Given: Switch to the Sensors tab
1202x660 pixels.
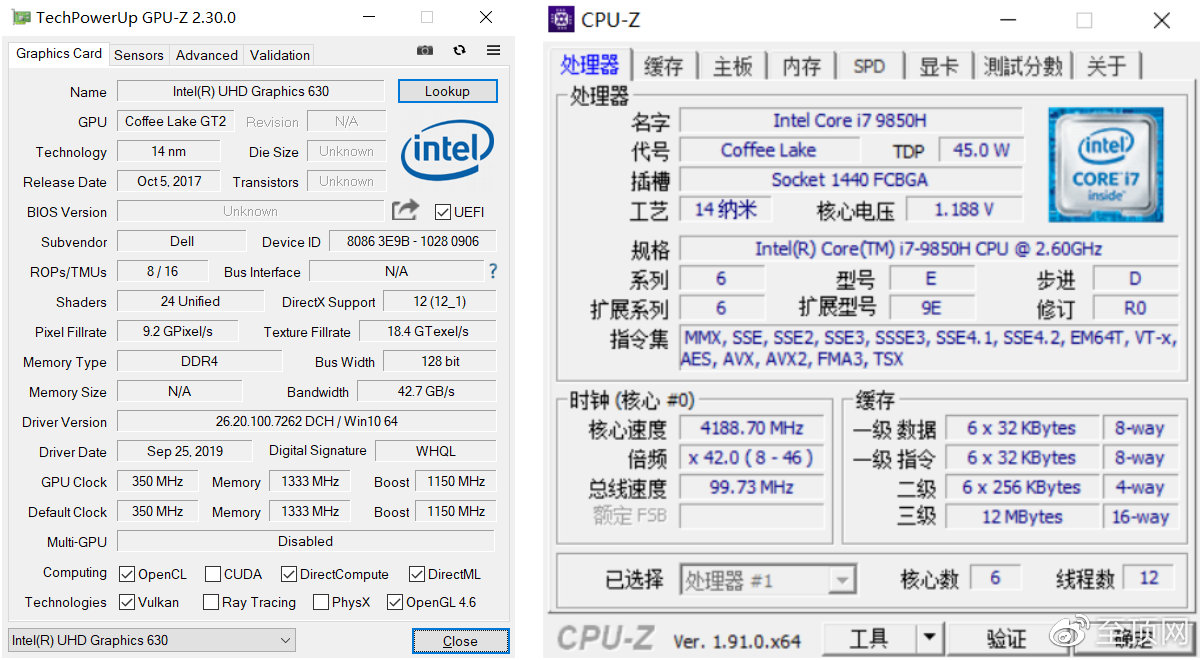Looking at the screenshot, I should click(x=139, y=55).
